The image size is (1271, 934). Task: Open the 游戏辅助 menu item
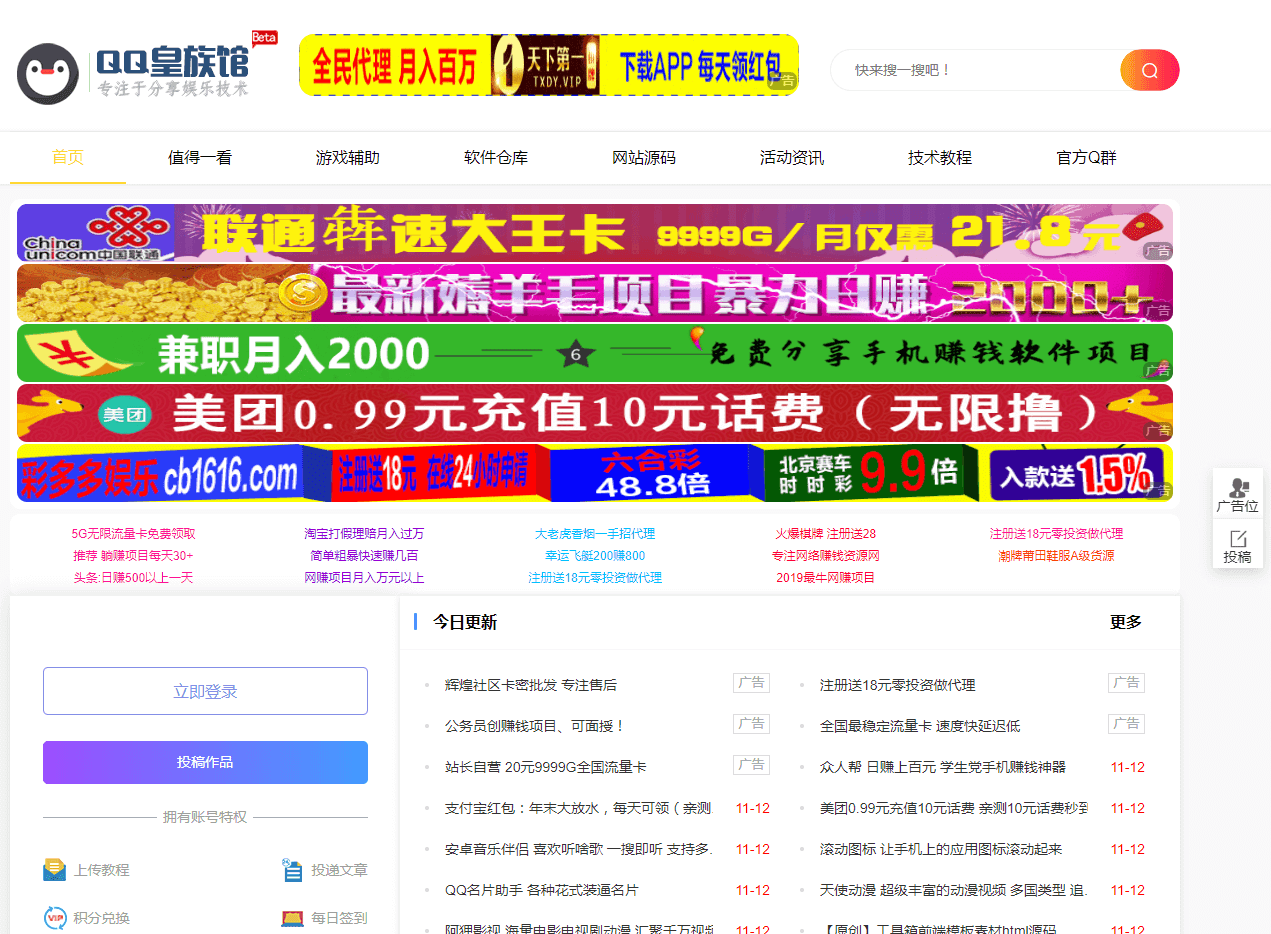(348, 158)
